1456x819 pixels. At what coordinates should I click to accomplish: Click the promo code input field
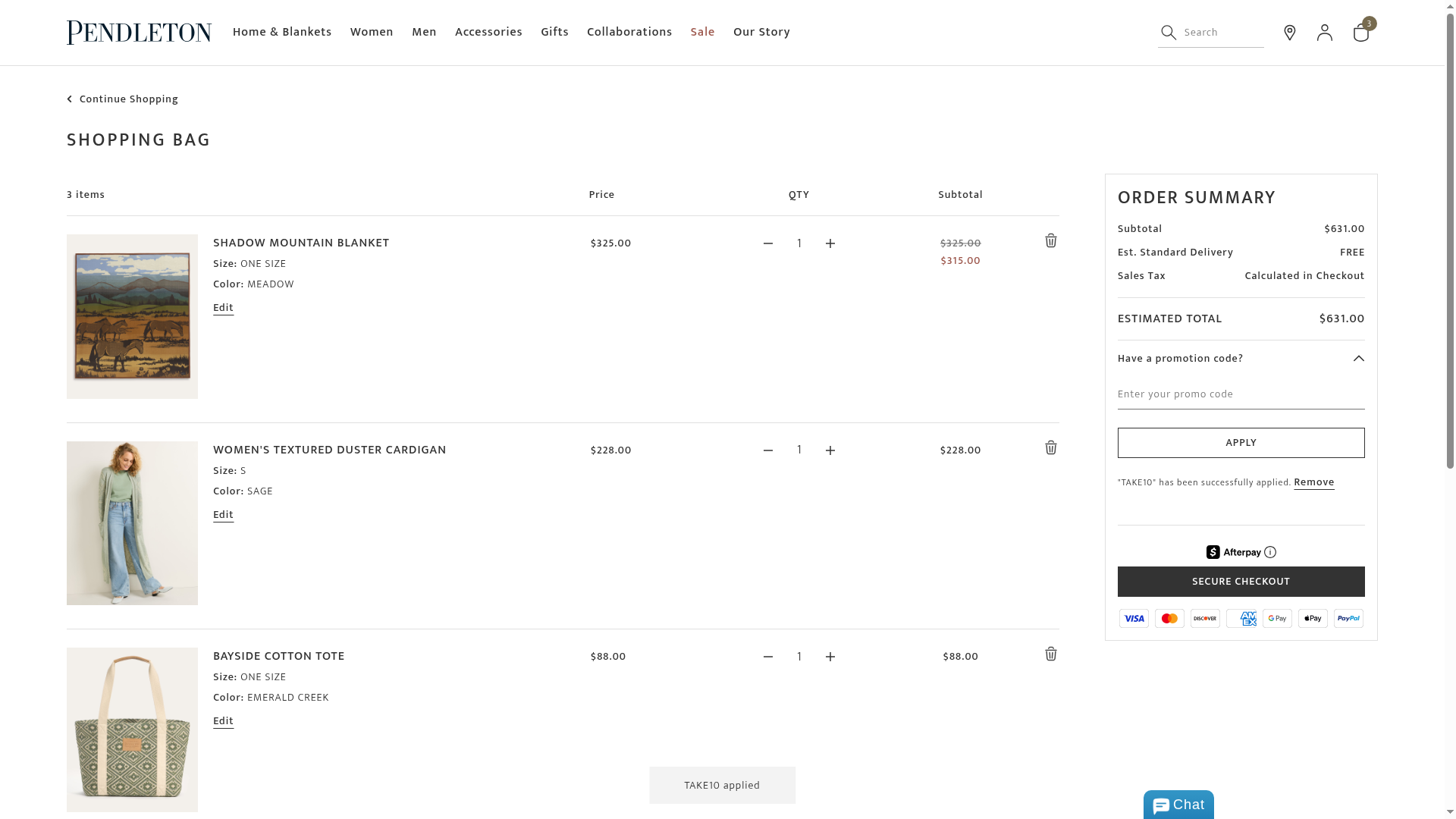[x=1240, y=394]
